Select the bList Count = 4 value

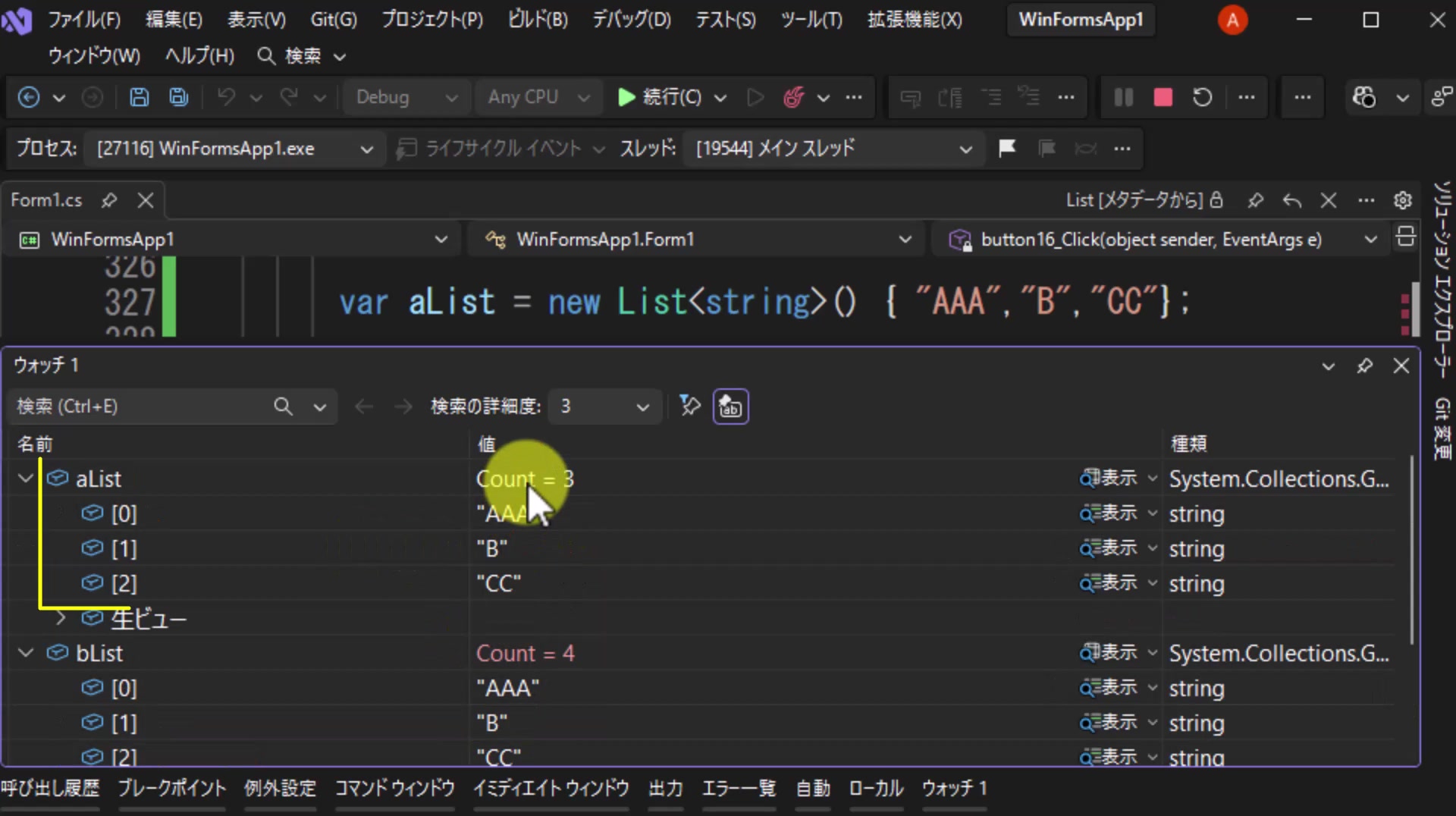(525, 653)
